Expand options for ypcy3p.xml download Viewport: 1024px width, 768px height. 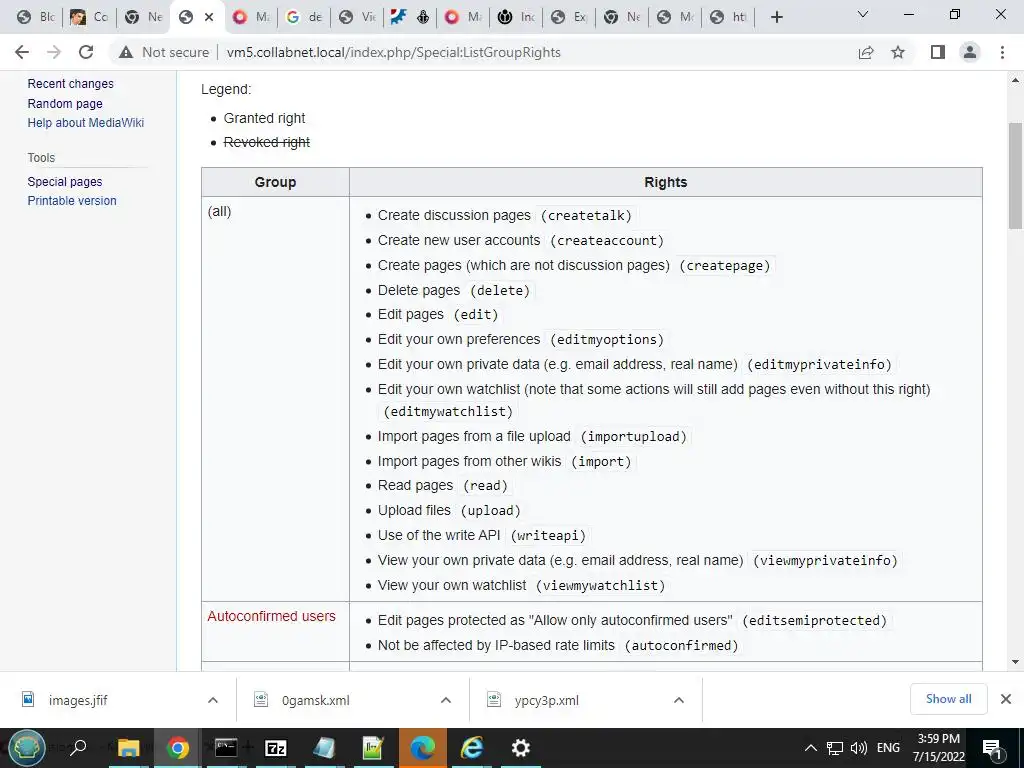point(679,700)
